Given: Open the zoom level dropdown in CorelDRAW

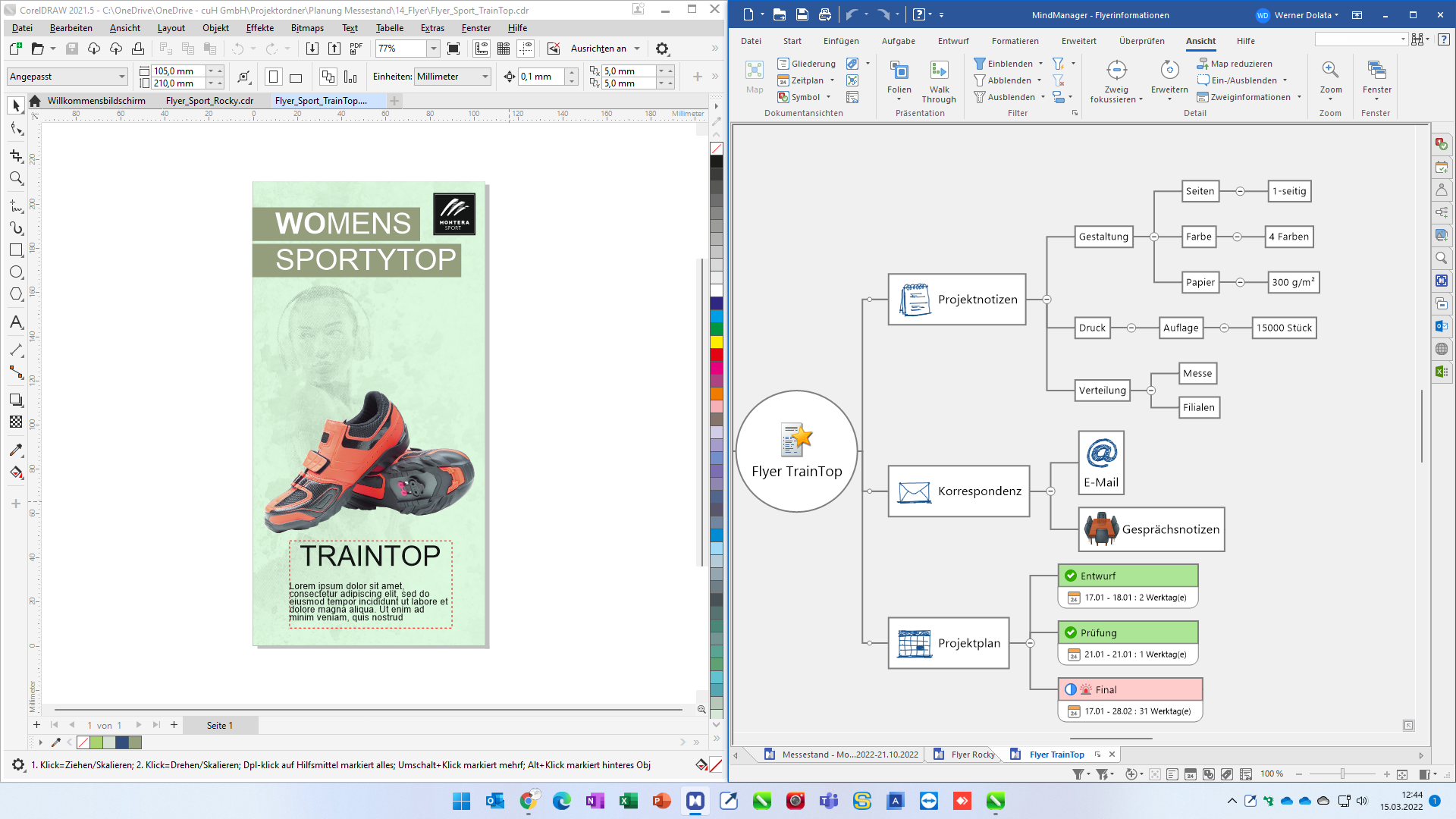Looking at the screenshot, I should click(433, 49).
